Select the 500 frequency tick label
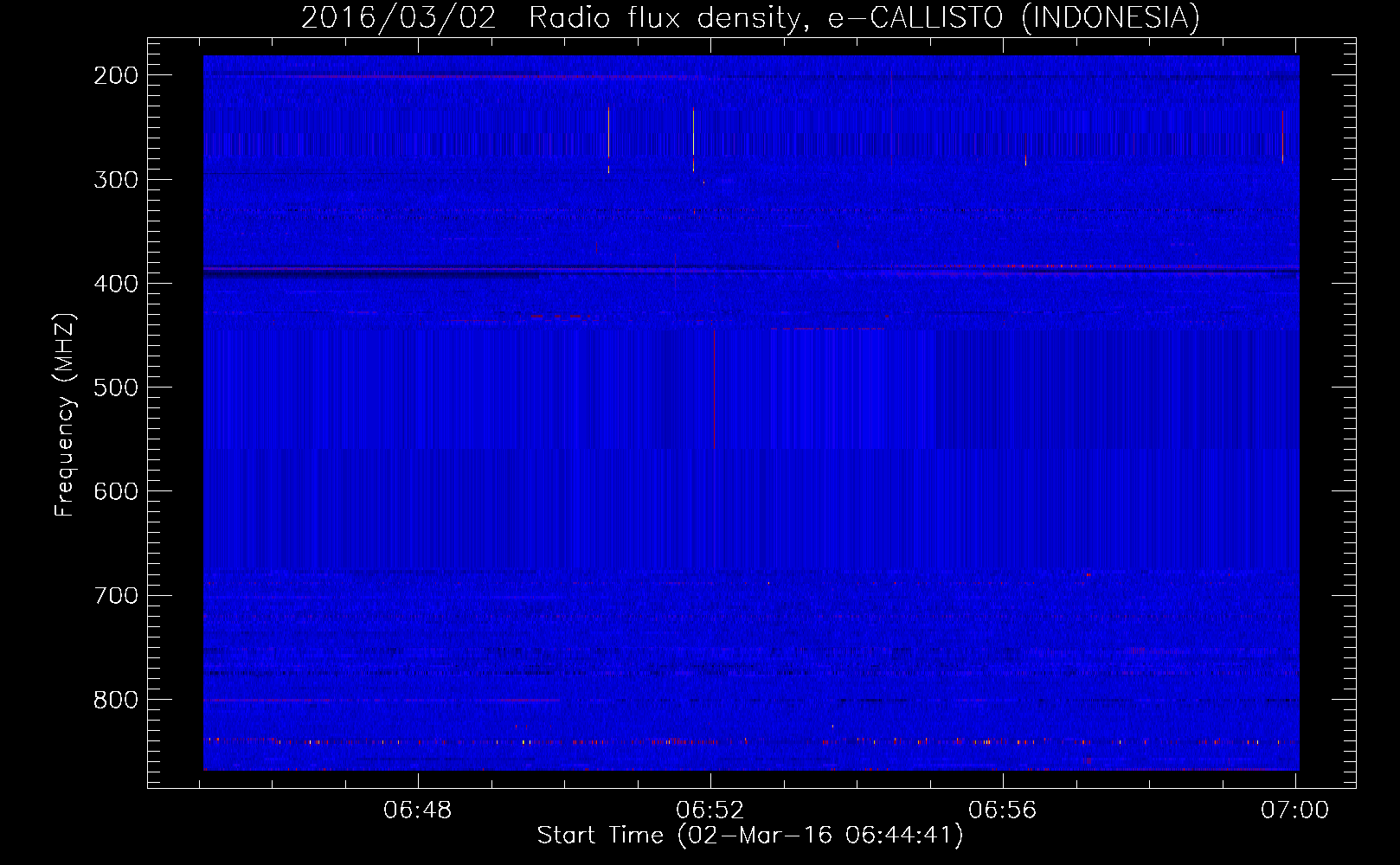This screenshot has height=865, width=1400. [116, 388]
